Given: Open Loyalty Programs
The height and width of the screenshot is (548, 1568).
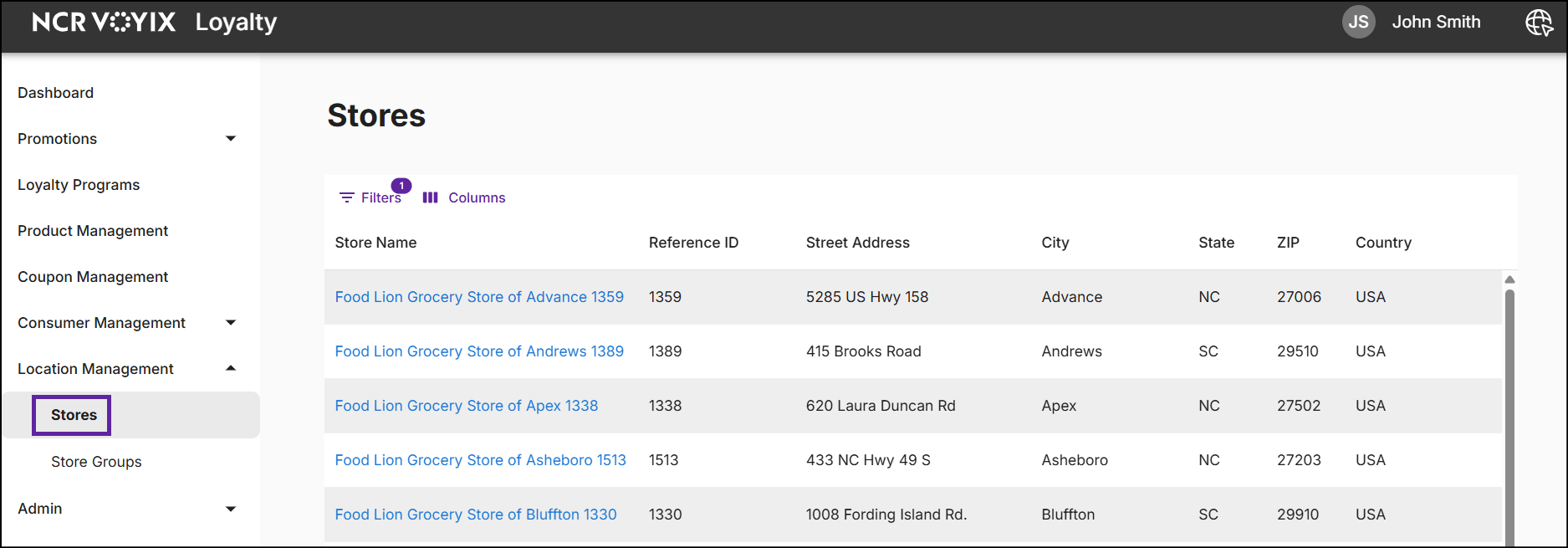Looking at the screenshot, I should coord(79,185).
